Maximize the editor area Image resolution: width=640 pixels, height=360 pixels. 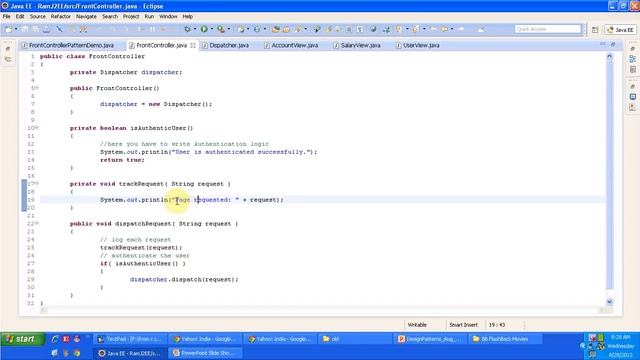[x=613, y=44]
